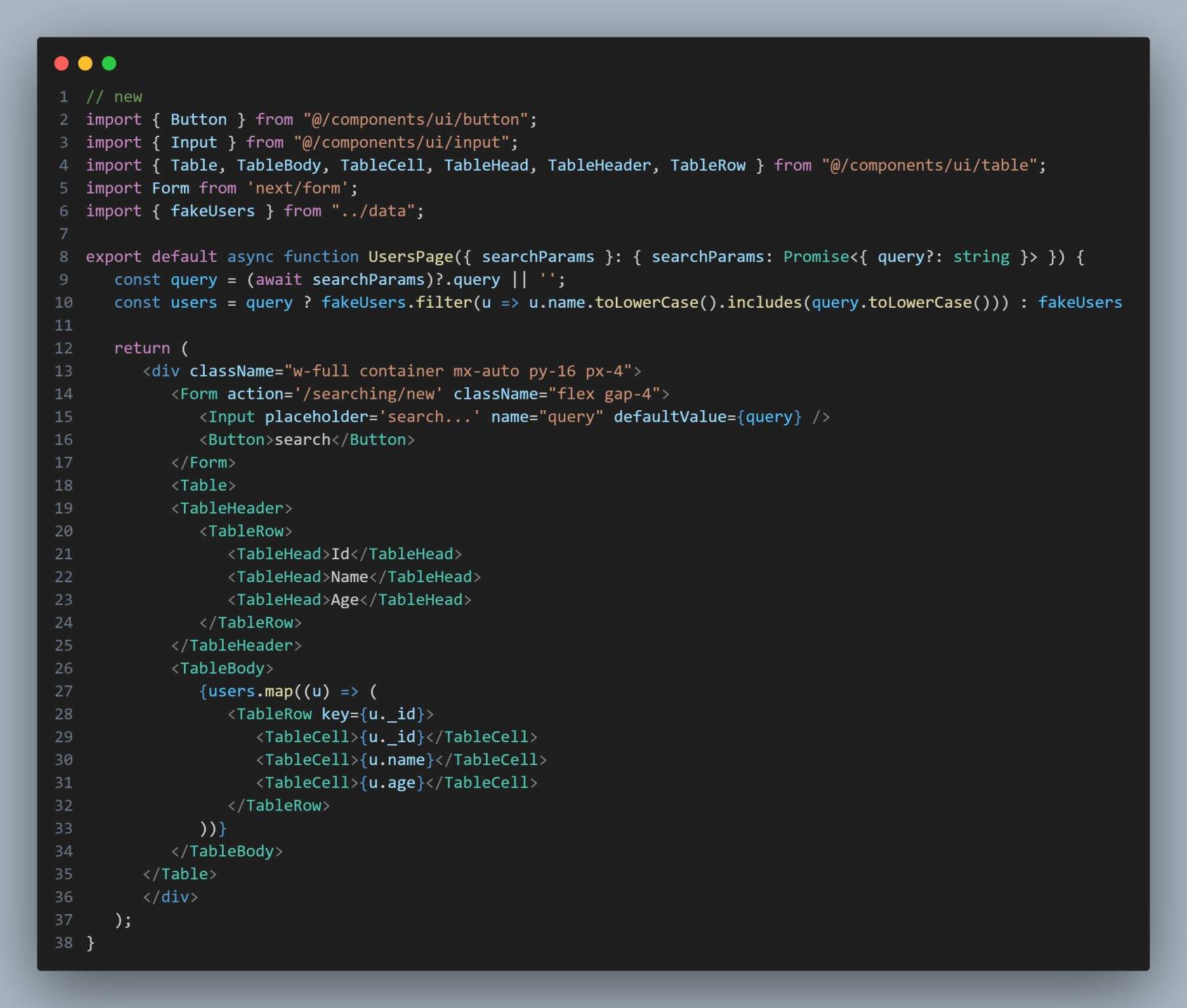Click the UsersPage function name
Screen dimensions: 1187x1008
411,257
